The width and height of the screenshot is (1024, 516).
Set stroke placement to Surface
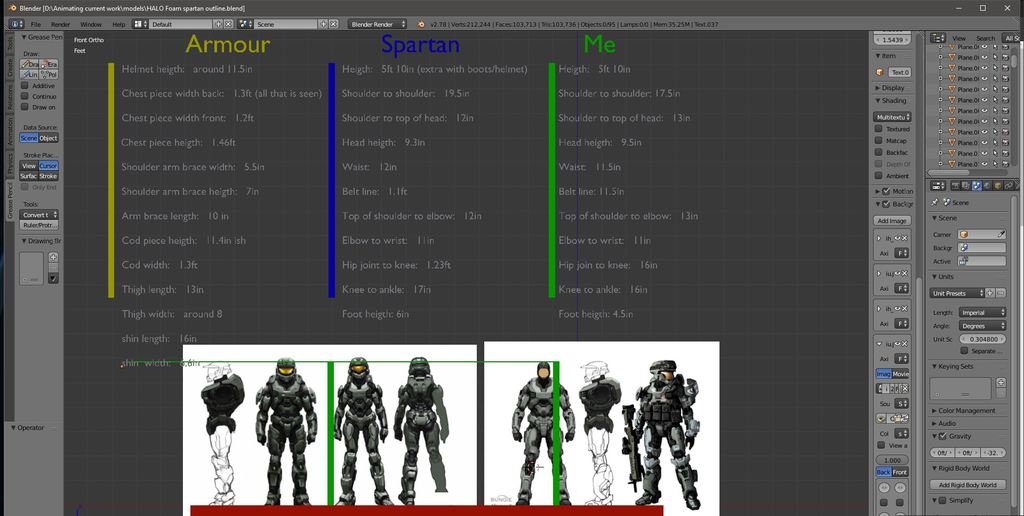coord(29,176)
